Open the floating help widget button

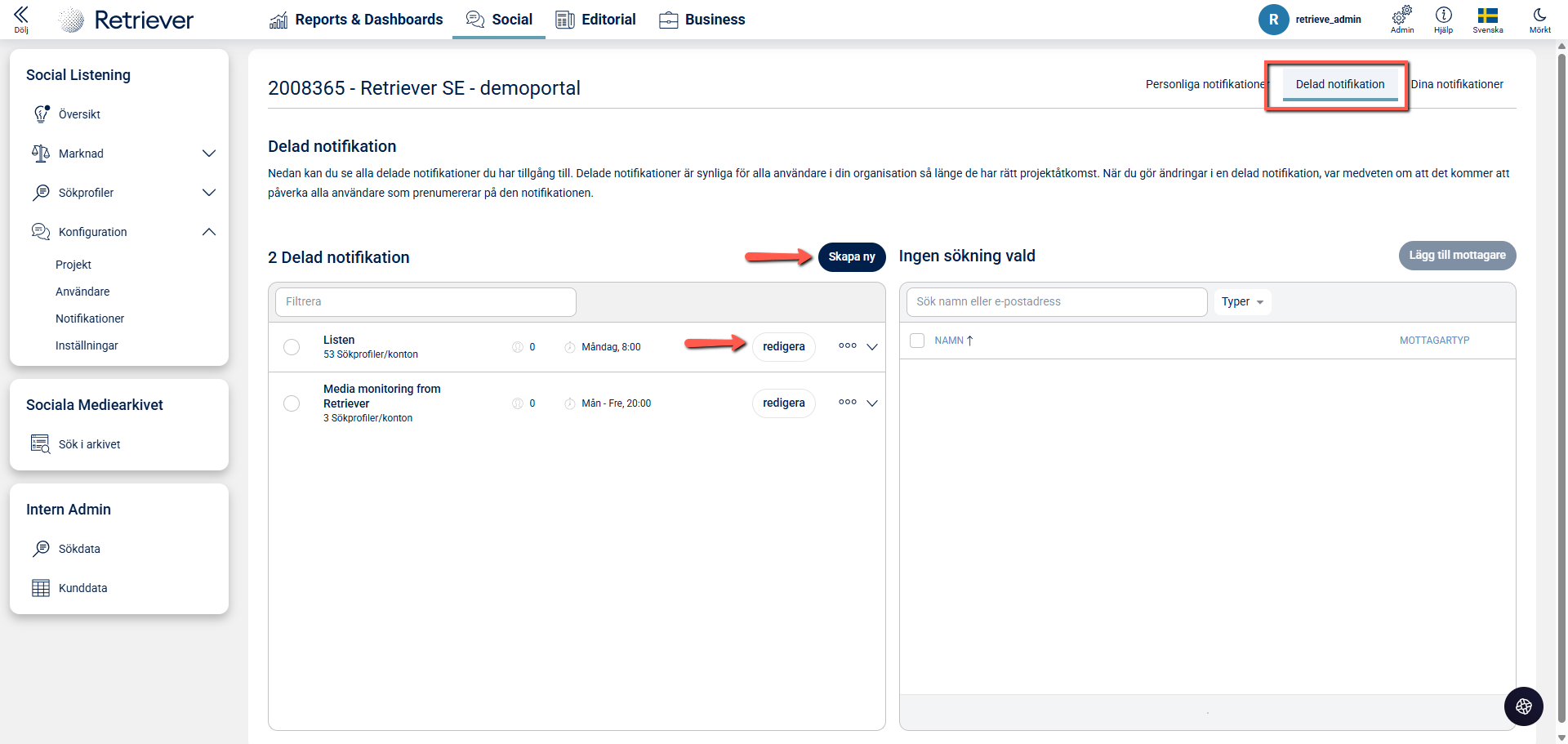tap(1524, 706)
